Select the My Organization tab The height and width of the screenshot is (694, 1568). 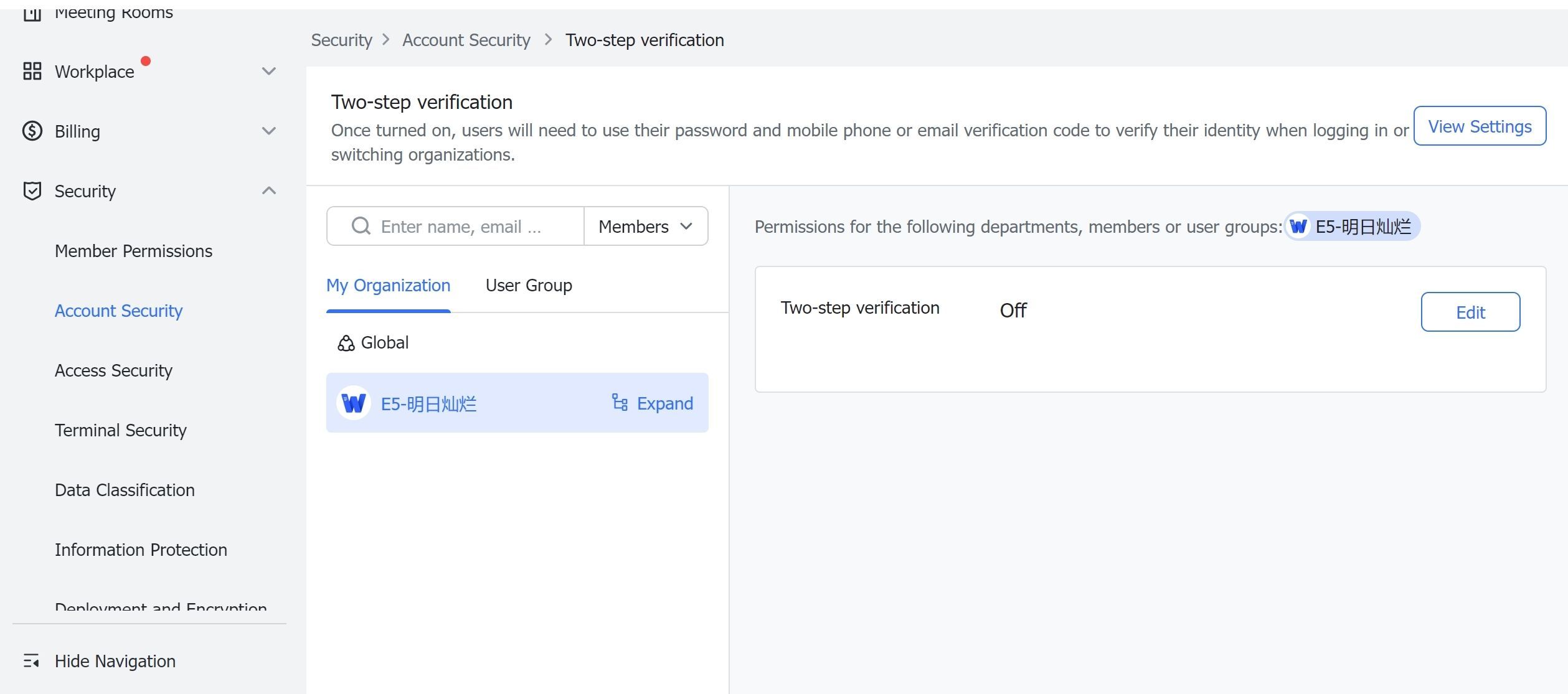[387, 285]
